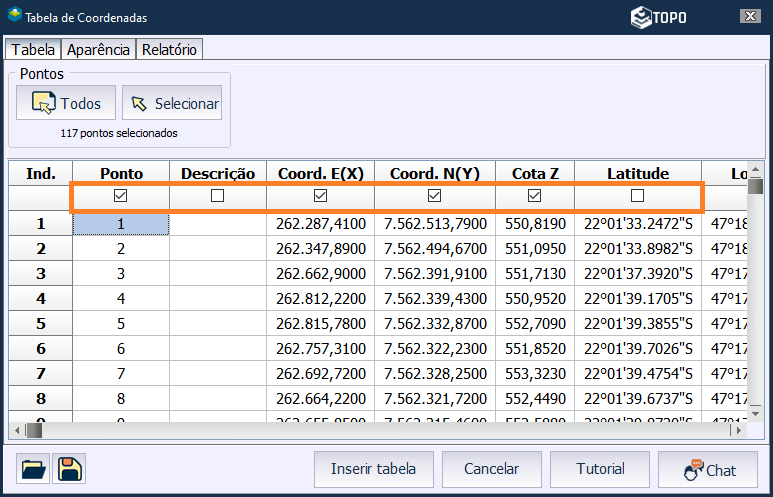
Task: Click the app icon in title bar
Action: tap(14, 16)
